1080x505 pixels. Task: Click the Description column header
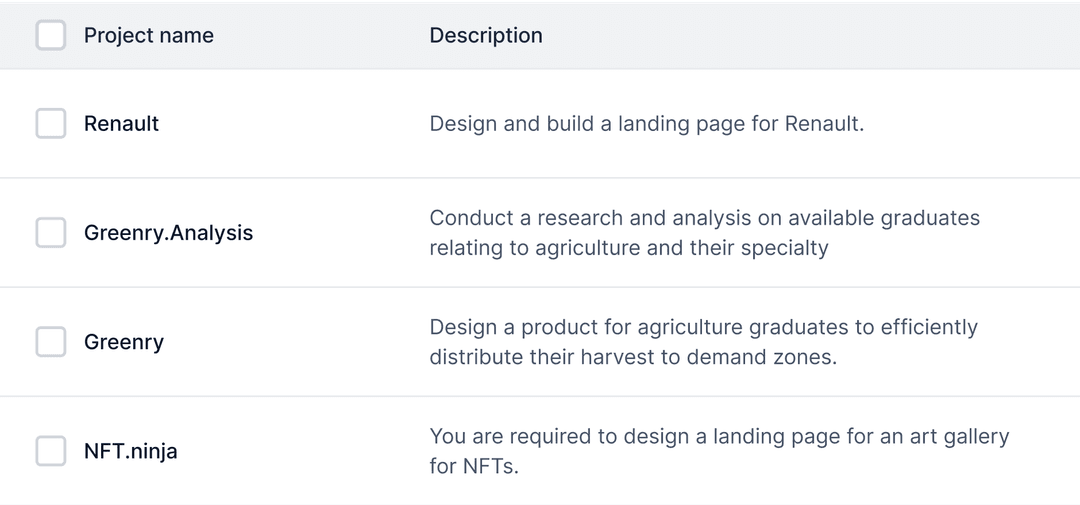click(486, 35)
